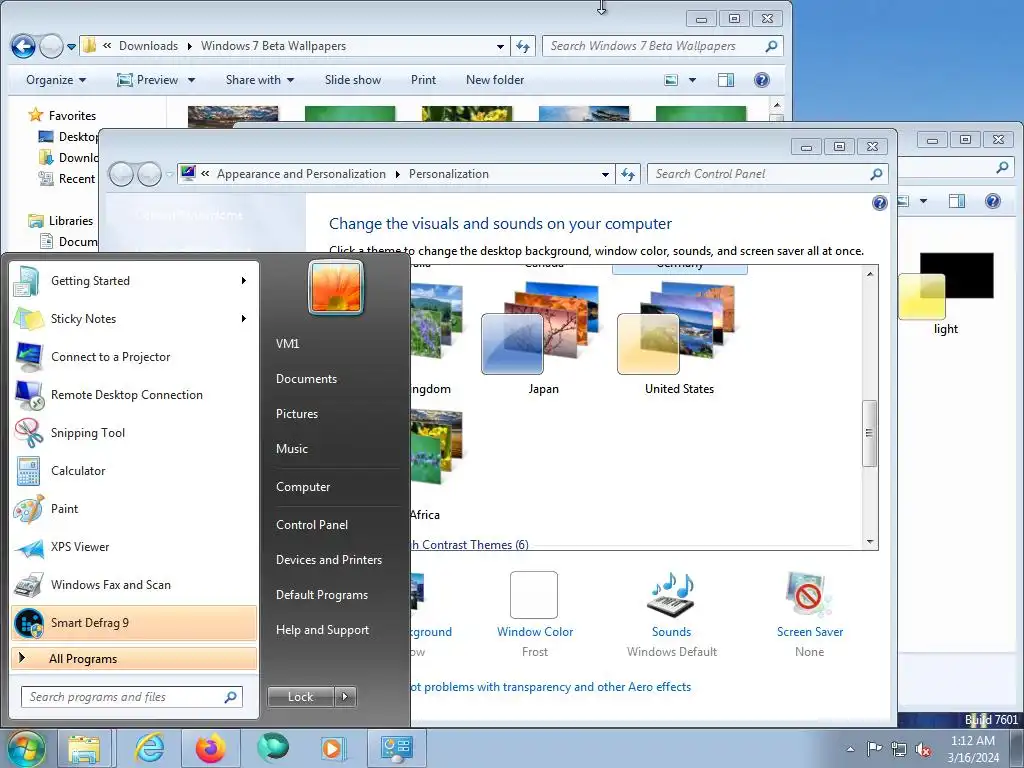Expand Getting Started submenu arrow
The height and width of the screenshot is (768, 1024).
244,281
